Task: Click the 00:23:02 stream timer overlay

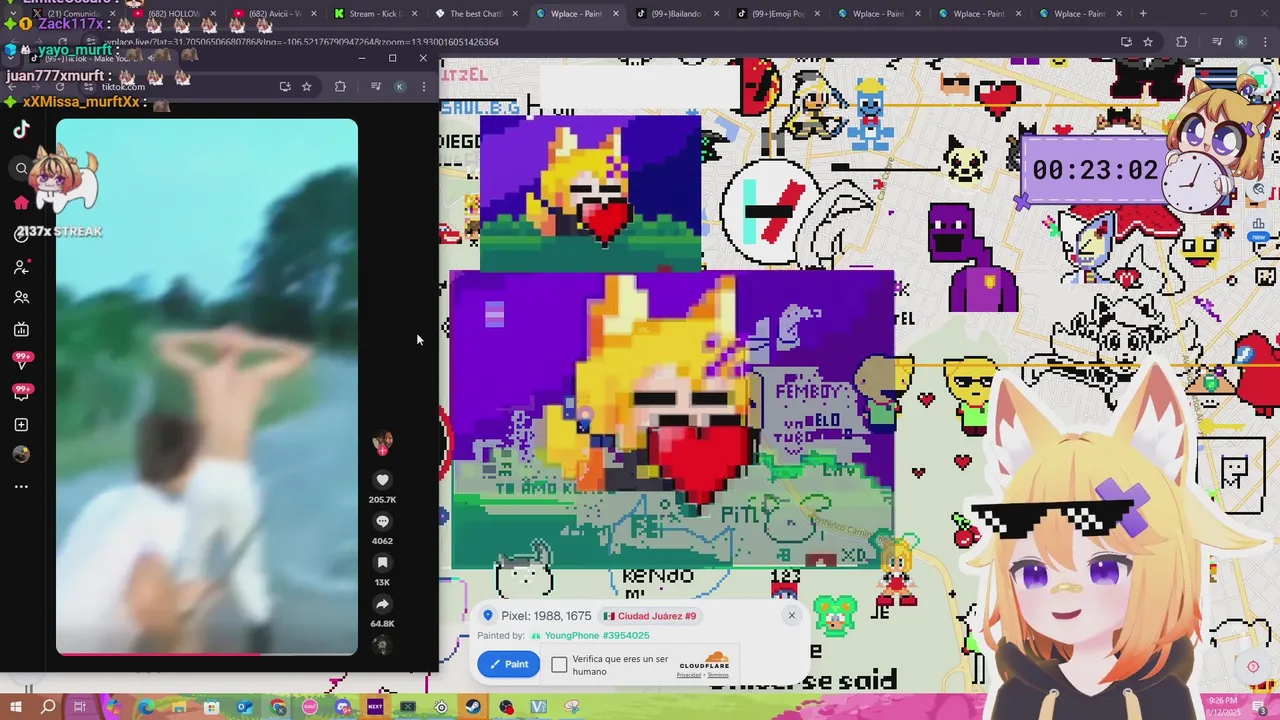Action: pyautogui.click(x=1095, y=170)
